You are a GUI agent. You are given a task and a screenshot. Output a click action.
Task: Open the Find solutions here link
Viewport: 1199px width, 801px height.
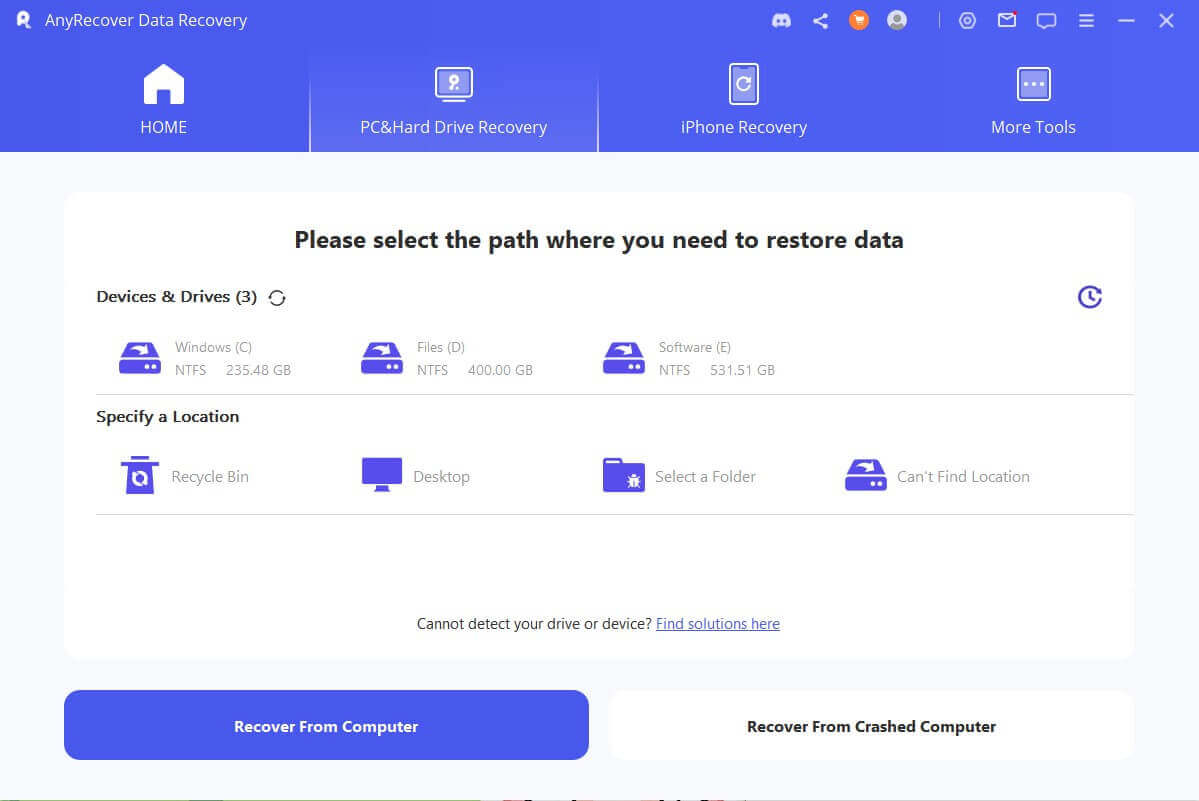(x=717, y=623)
